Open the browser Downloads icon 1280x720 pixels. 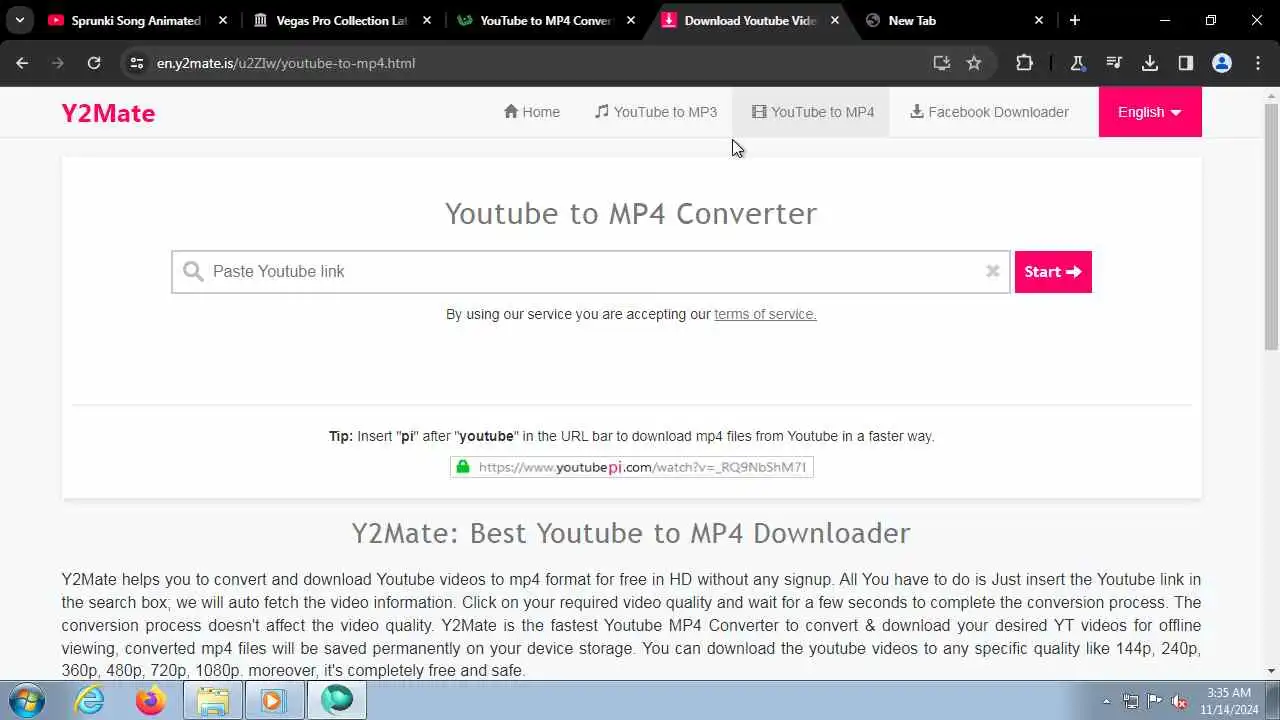1150,63
